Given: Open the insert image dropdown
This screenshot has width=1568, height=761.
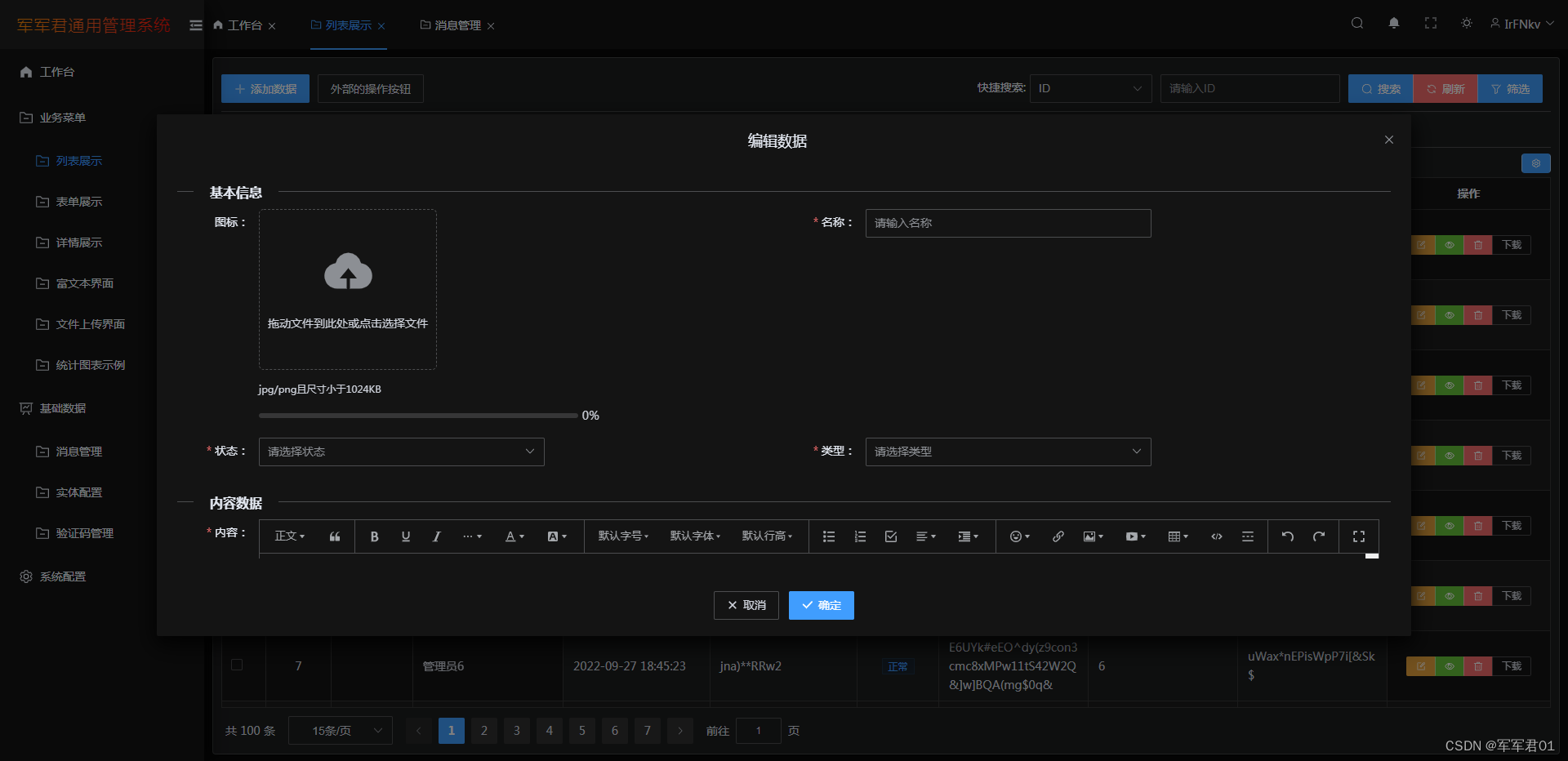Looking at the screenshot, I should (x=1094, y=536).
